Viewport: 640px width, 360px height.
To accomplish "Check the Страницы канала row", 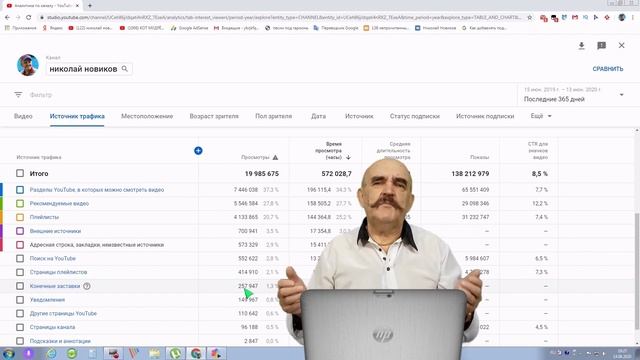I will [20, 327].
